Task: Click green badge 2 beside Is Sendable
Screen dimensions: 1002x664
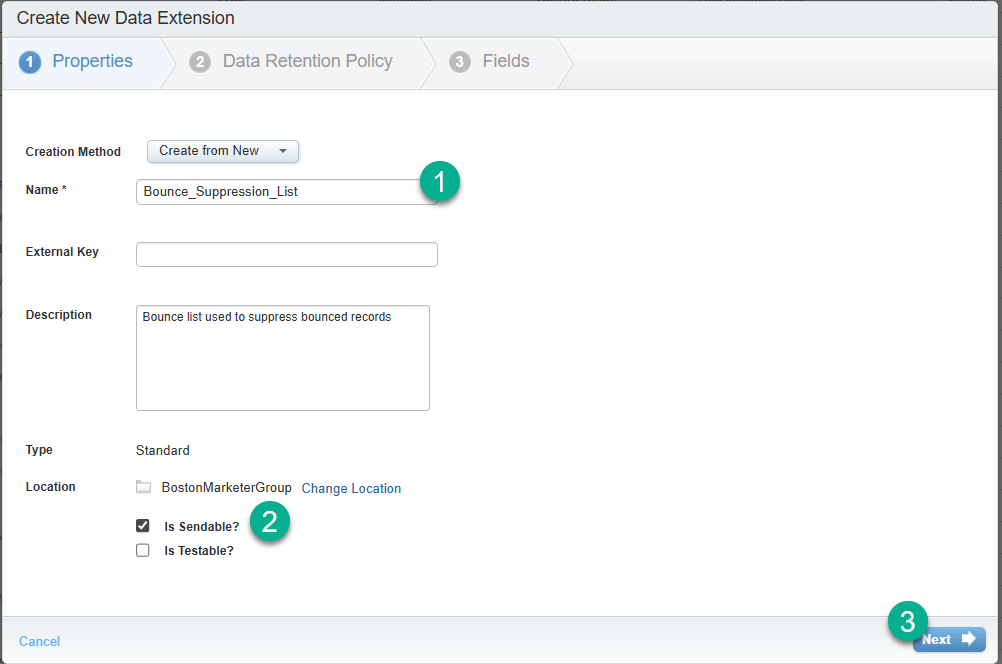Action: pos(270,522)
